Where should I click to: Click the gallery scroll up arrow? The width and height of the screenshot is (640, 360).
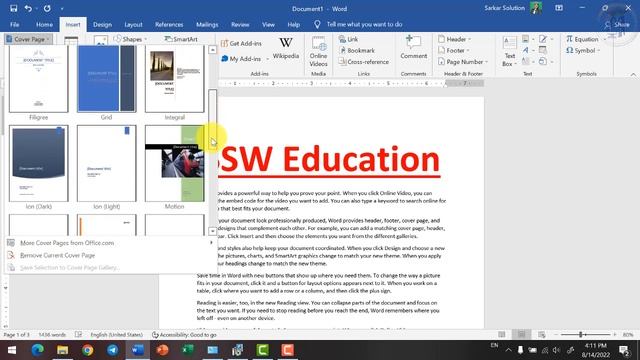coord(213,50)
